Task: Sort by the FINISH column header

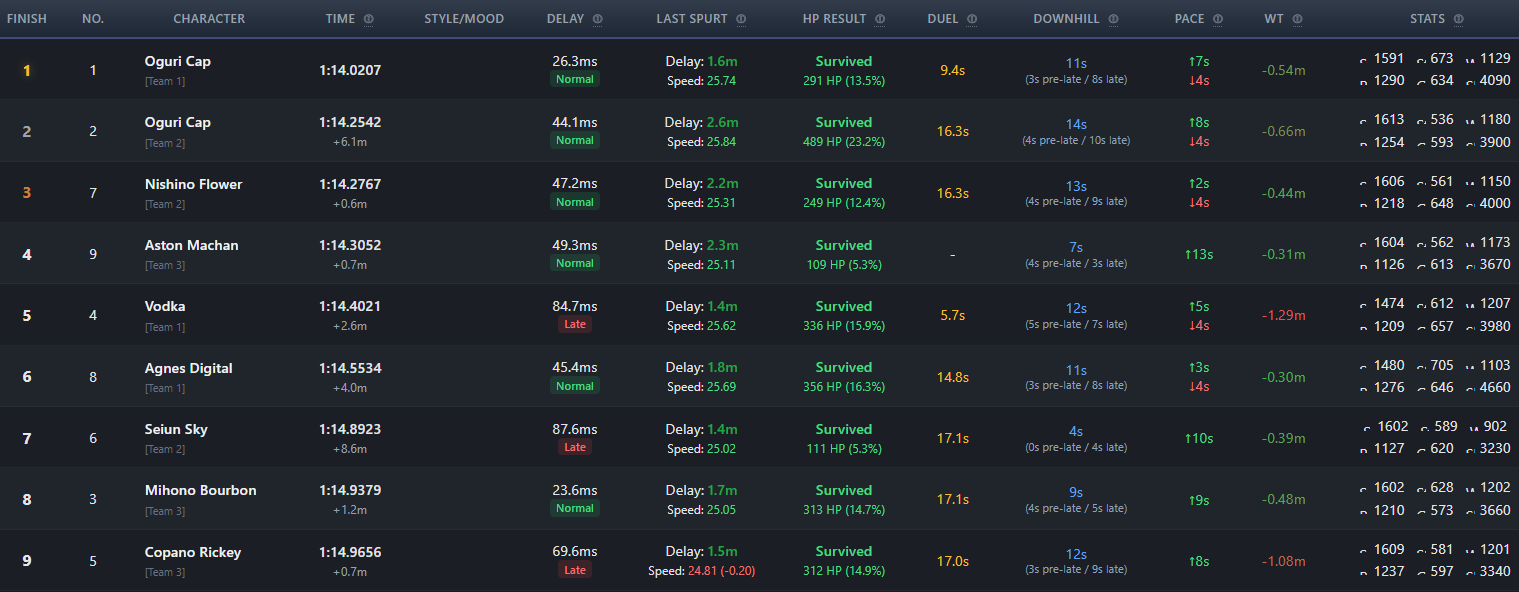Action: pos(27,19)
